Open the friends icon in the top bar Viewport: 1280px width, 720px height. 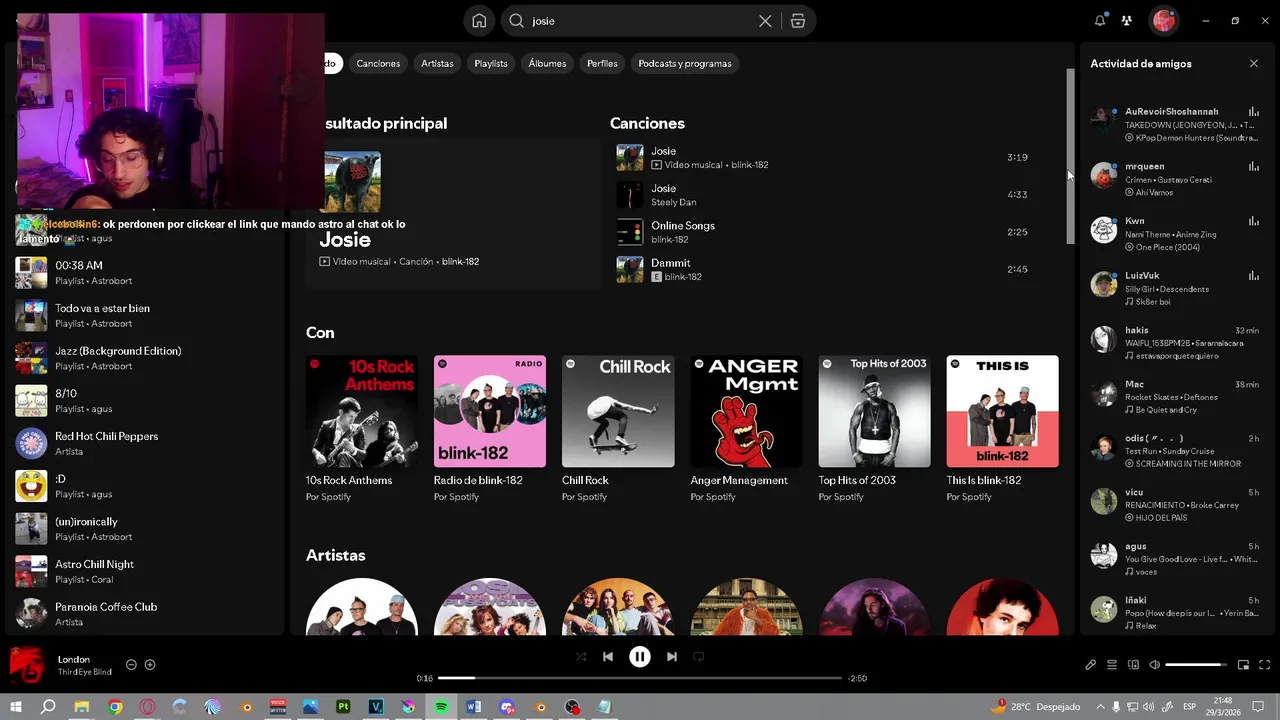pyautogui.click(x=1127, y=20)
